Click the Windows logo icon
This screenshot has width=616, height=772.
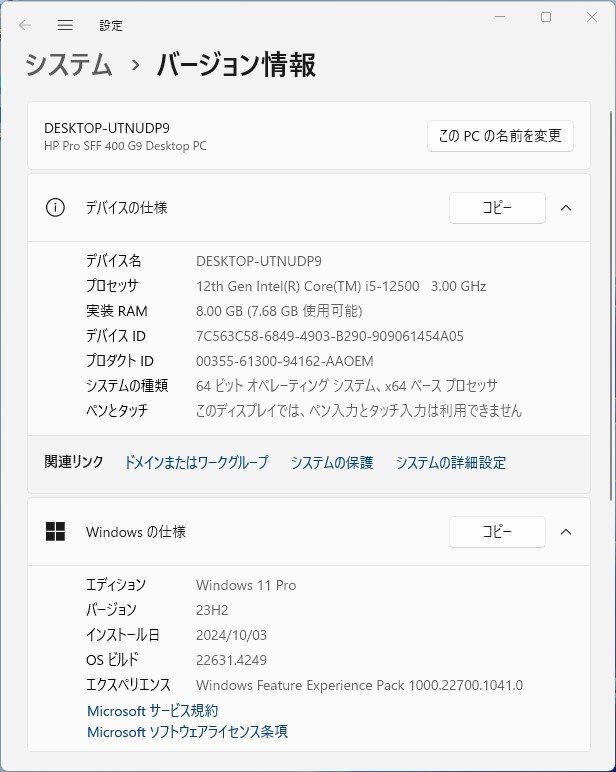pos(55,532)
